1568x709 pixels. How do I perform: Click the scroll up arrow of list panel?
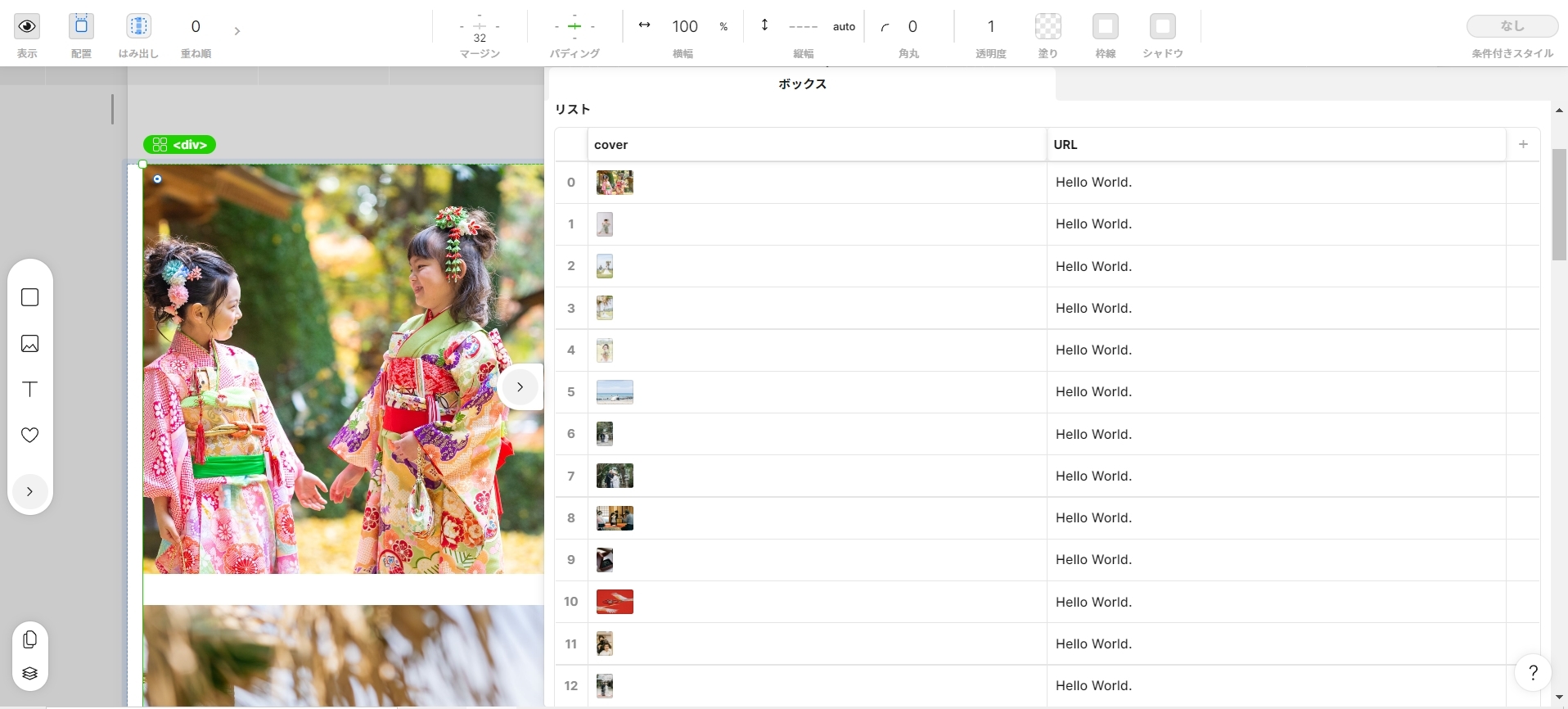coord(1559,111)
